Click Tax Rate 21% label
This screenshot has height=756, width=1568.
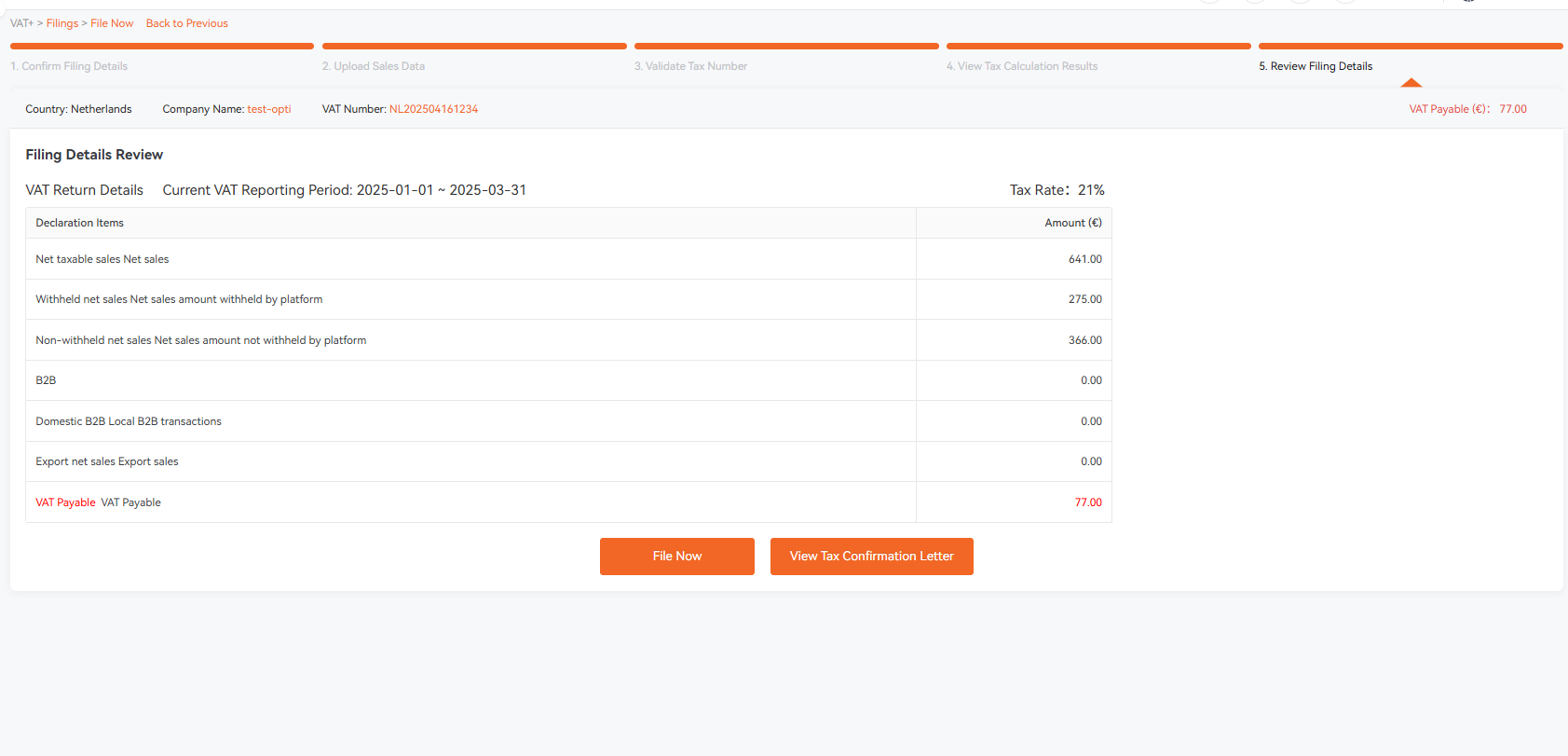[1057, 190]
